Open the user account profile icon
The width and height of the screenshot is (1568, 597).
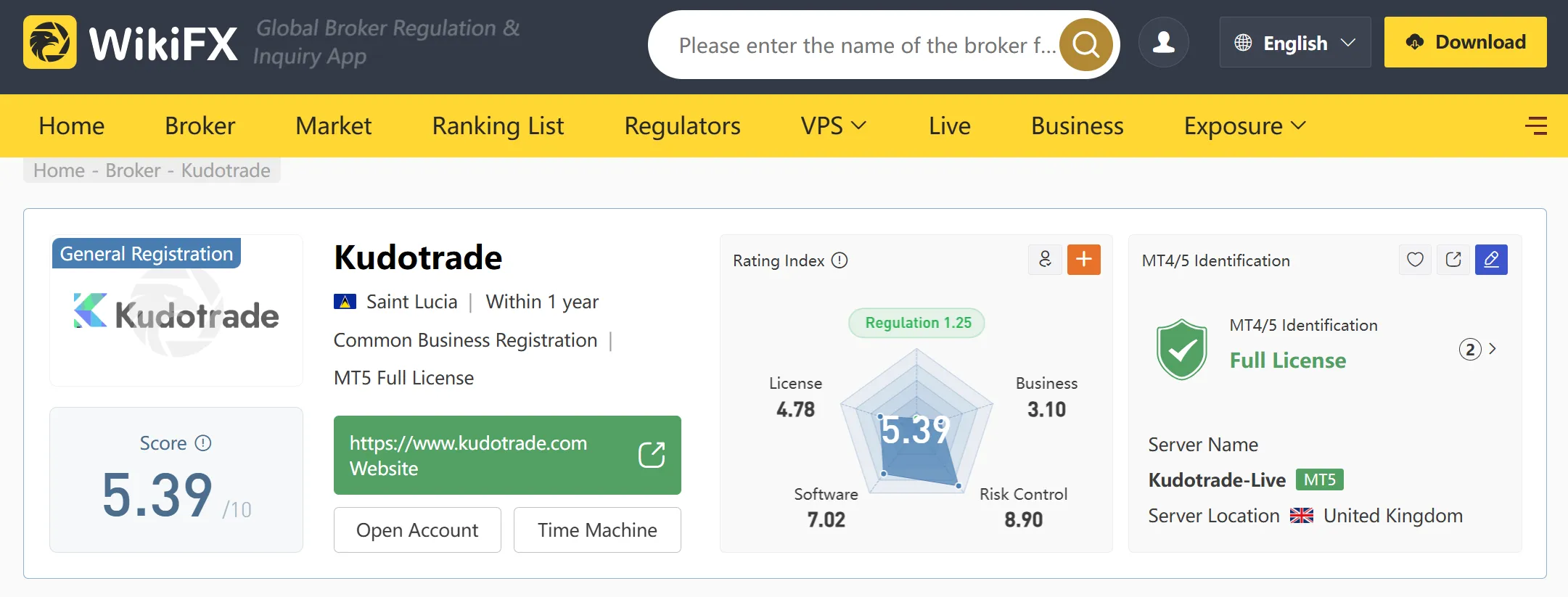[1164, 43]
